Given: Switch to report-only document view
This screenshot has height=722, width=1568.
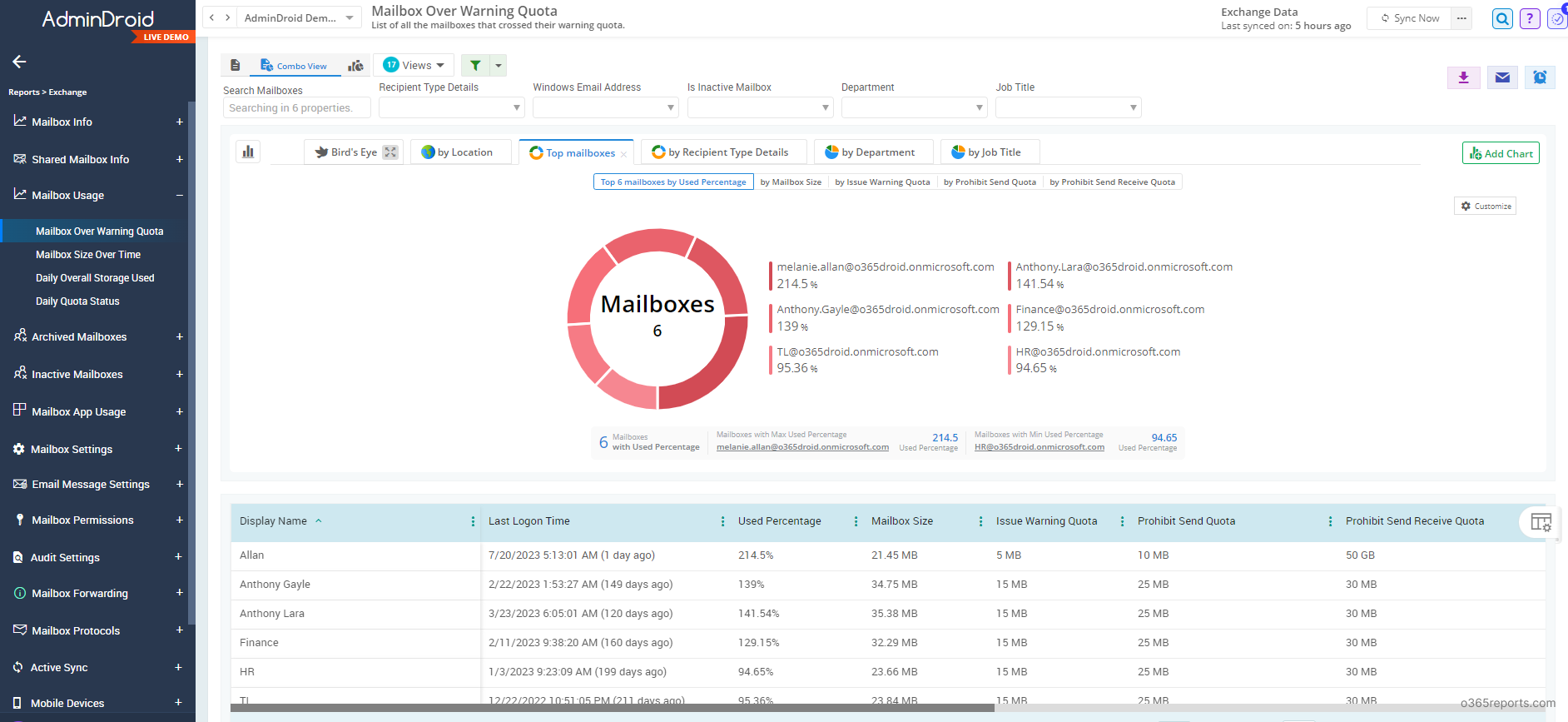Looking at the screenshot, I should pyautogui.click(x=236, y=66).
